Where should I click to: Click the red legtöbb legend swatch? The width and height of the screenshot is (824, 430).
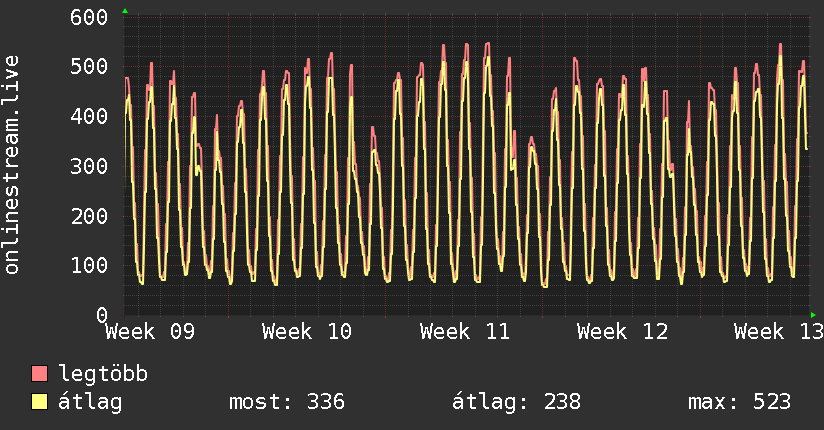pos(40,374)
